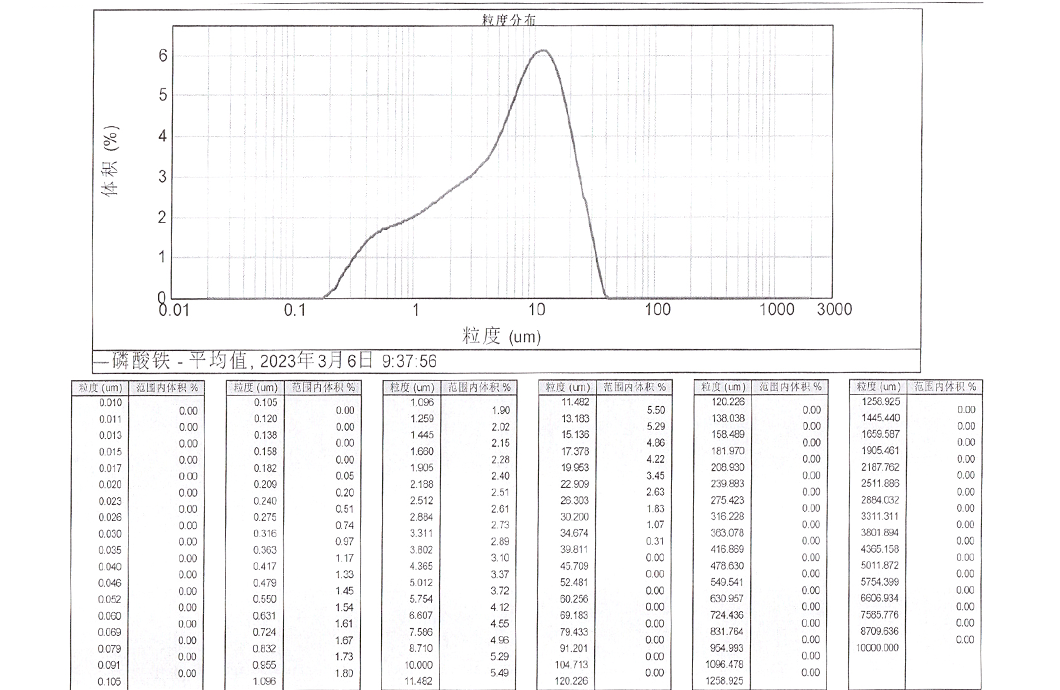Click the x-axis tick label 3000

(833, 309)
